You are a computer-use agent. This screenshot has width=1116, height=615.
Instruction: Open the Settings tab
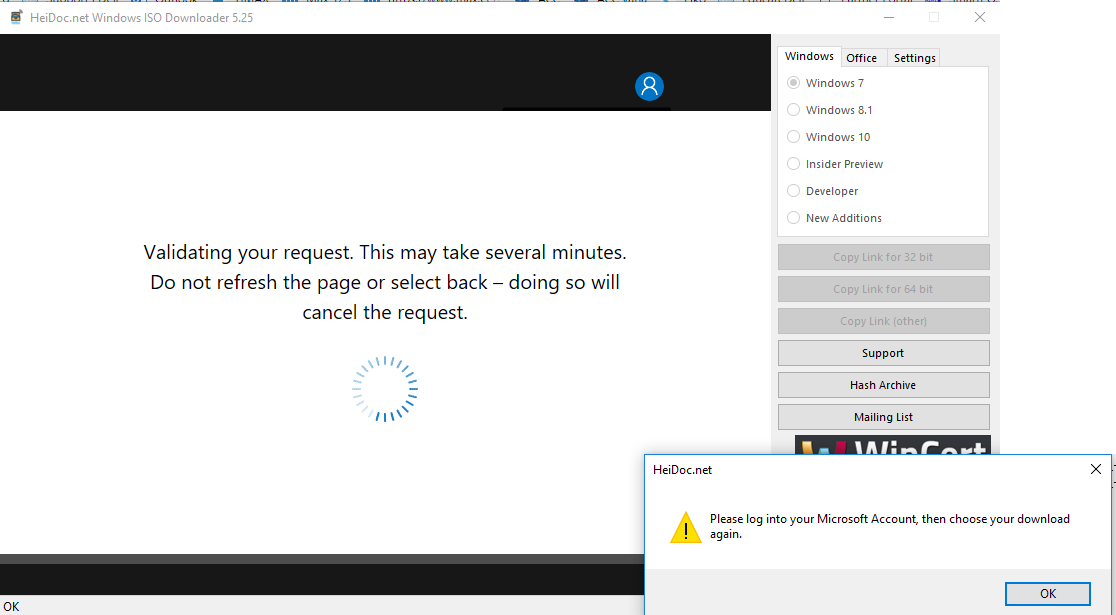click(x=914, y=58)
